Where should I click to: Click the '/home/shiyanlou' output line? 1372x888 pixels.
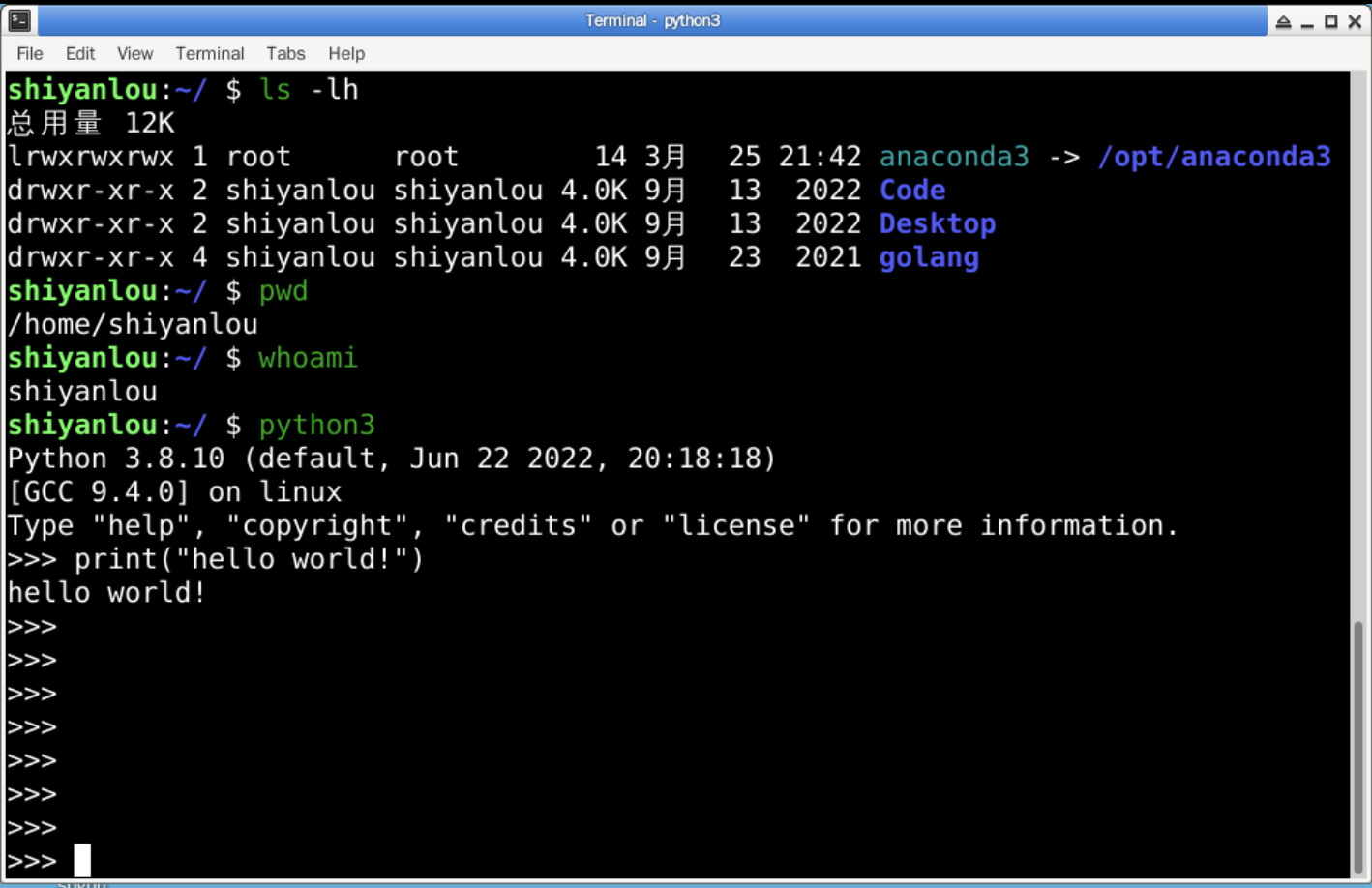click(x=133, y=324)
